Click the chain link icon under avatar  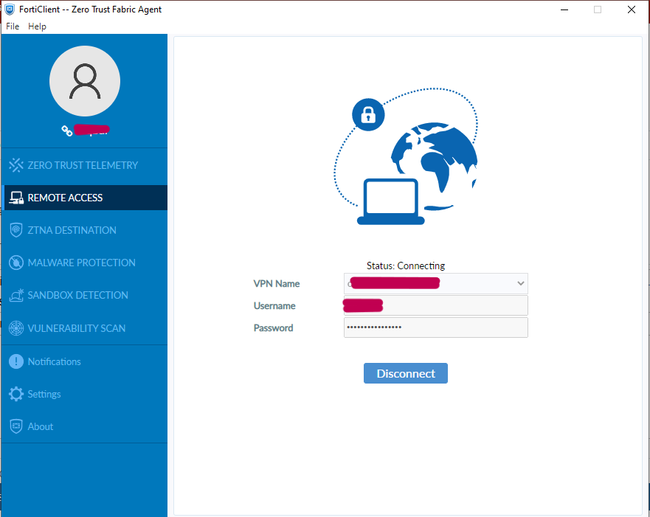67,131
